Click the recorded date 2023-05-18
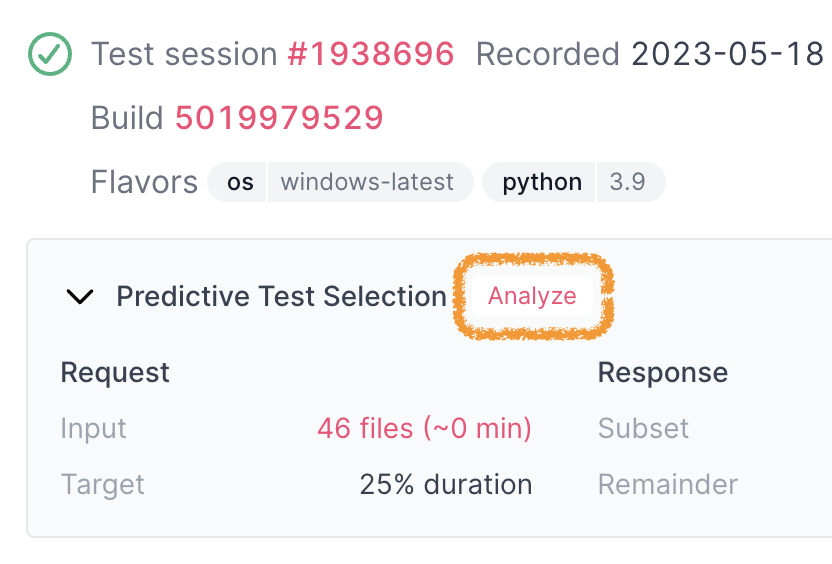 (x=727, y=54)
